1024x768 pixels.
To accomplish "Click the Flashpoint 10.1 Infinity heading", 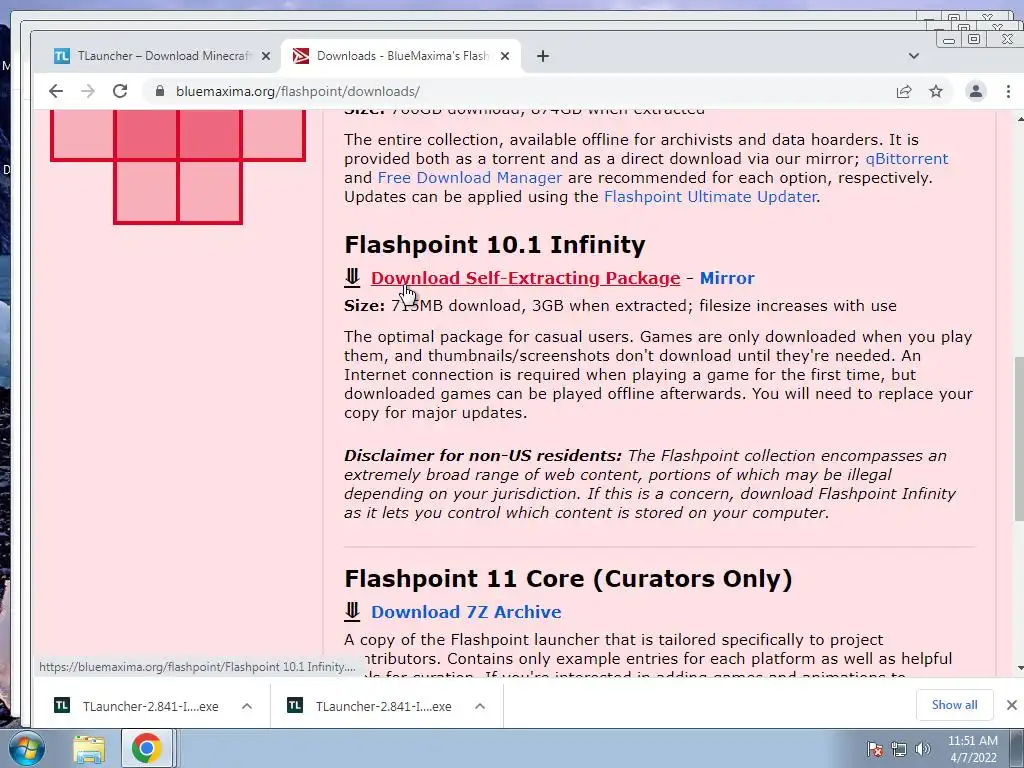I will 494,245.
